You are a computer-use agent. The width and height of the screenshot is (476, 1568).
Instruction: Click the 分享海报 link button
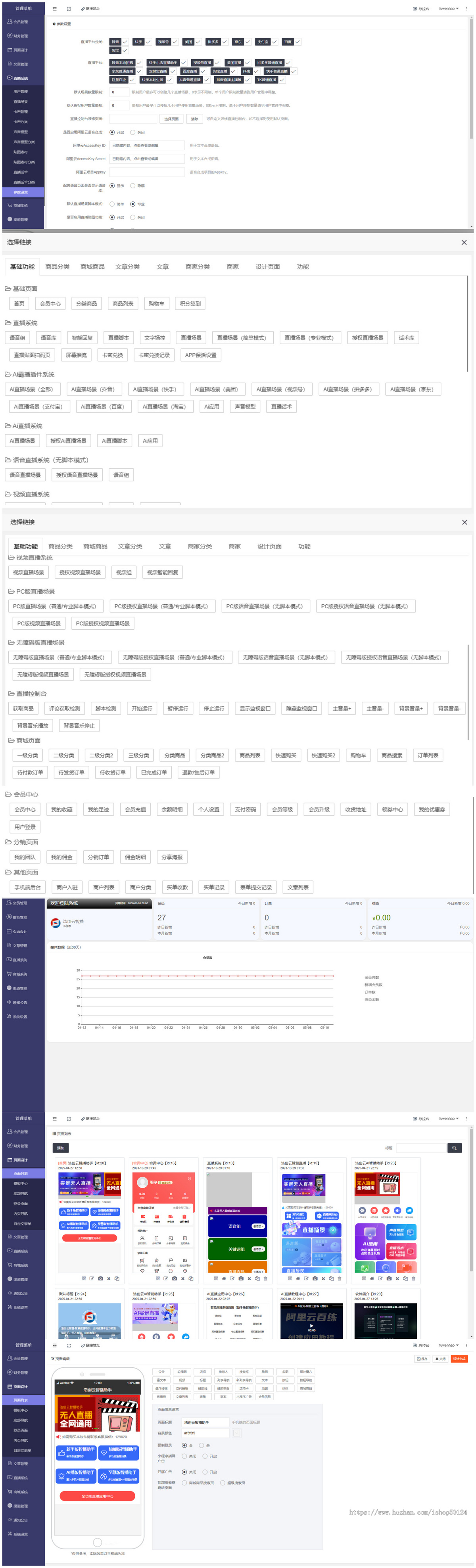point(172,857)
